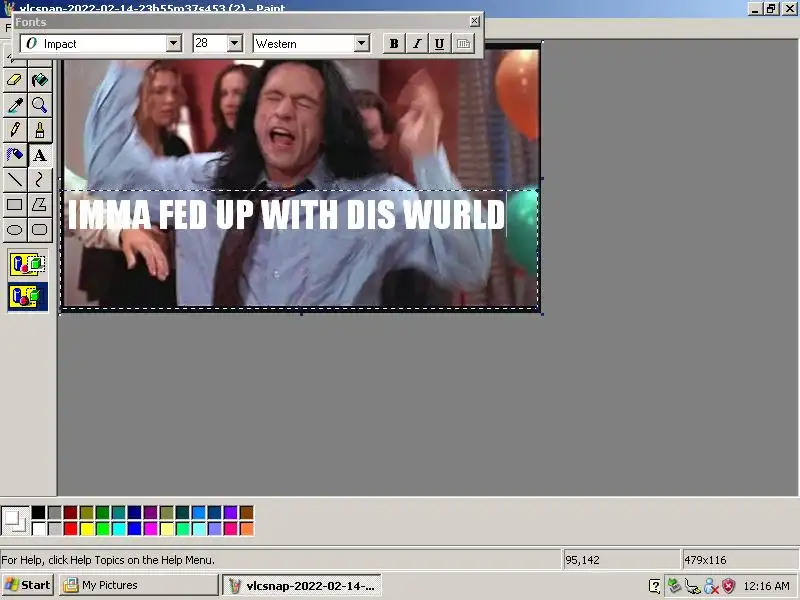This screenshot has width=800, height=600.
Task: Switch to My Pictures taskbar window
Action: (138, 585)
